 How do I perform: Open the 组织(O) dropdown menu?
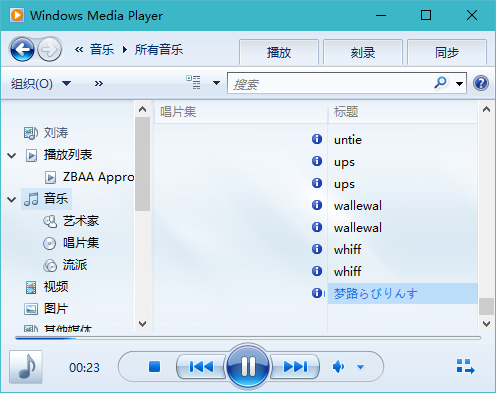(41, 83)
